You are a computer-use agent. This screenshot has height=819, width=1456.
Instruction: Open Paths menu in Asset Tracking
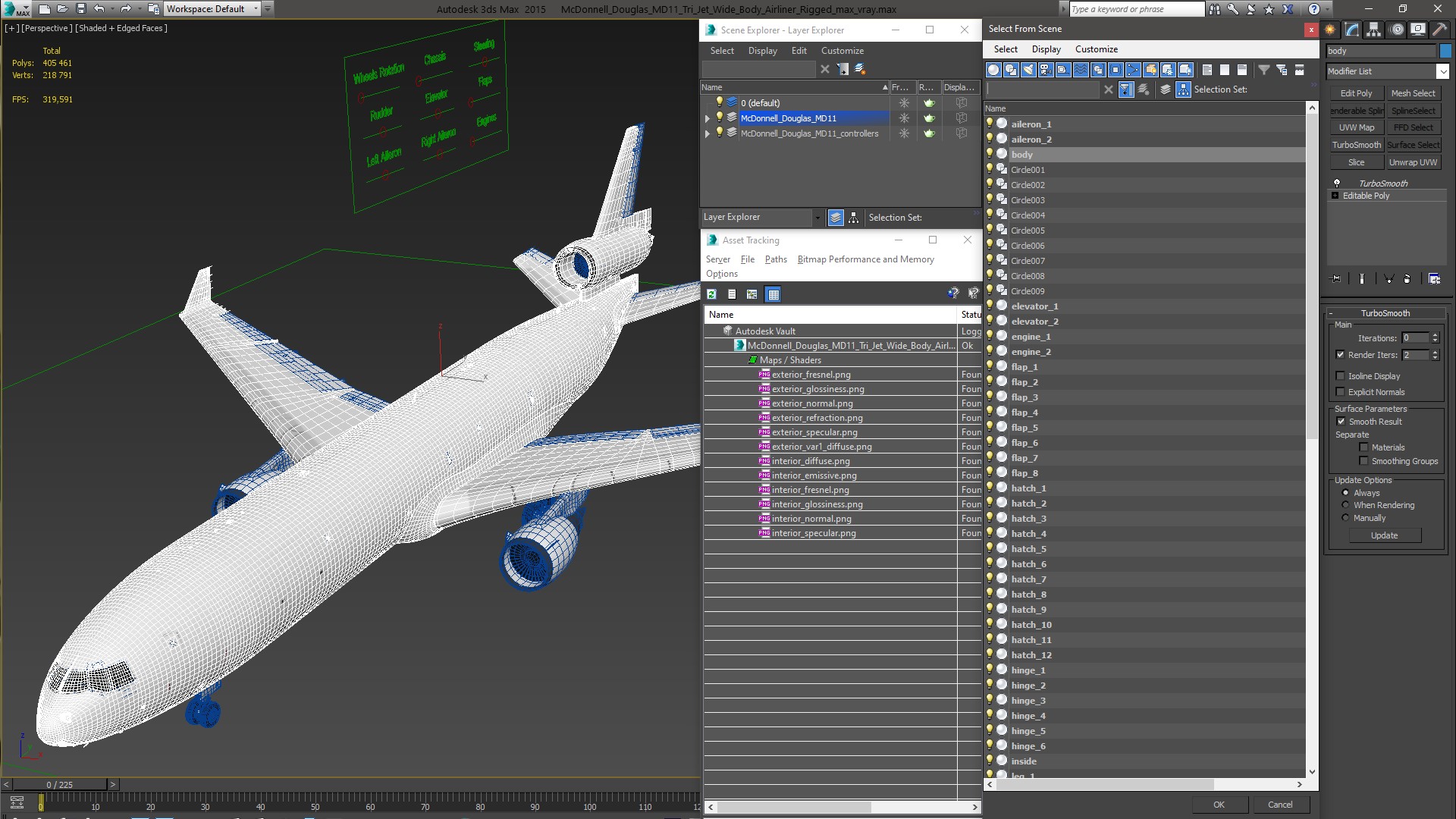click(776, 259)
